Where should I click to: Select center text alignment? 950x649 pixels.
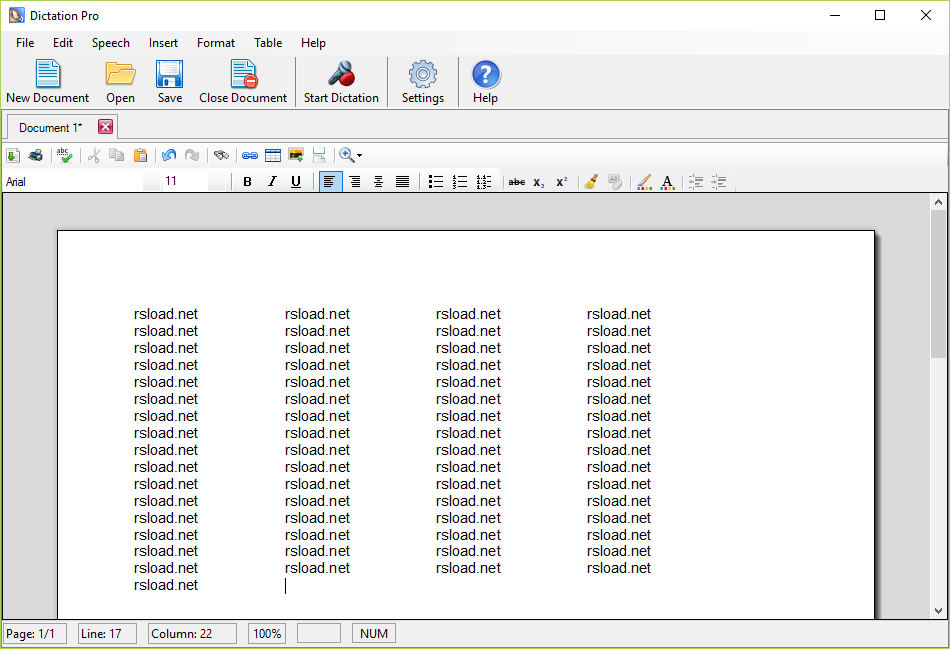(378, 182)
